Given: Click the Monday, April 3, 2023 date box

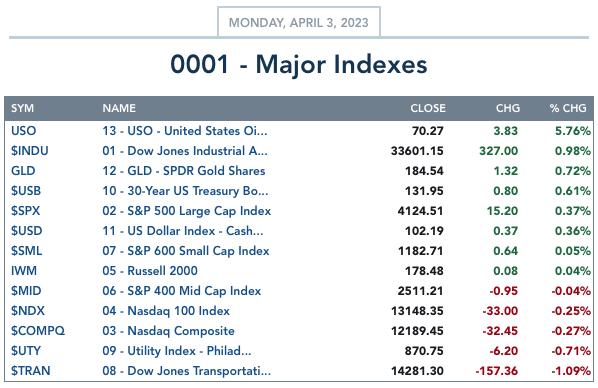Looking at the screenshot, I should tap(299, 22).
